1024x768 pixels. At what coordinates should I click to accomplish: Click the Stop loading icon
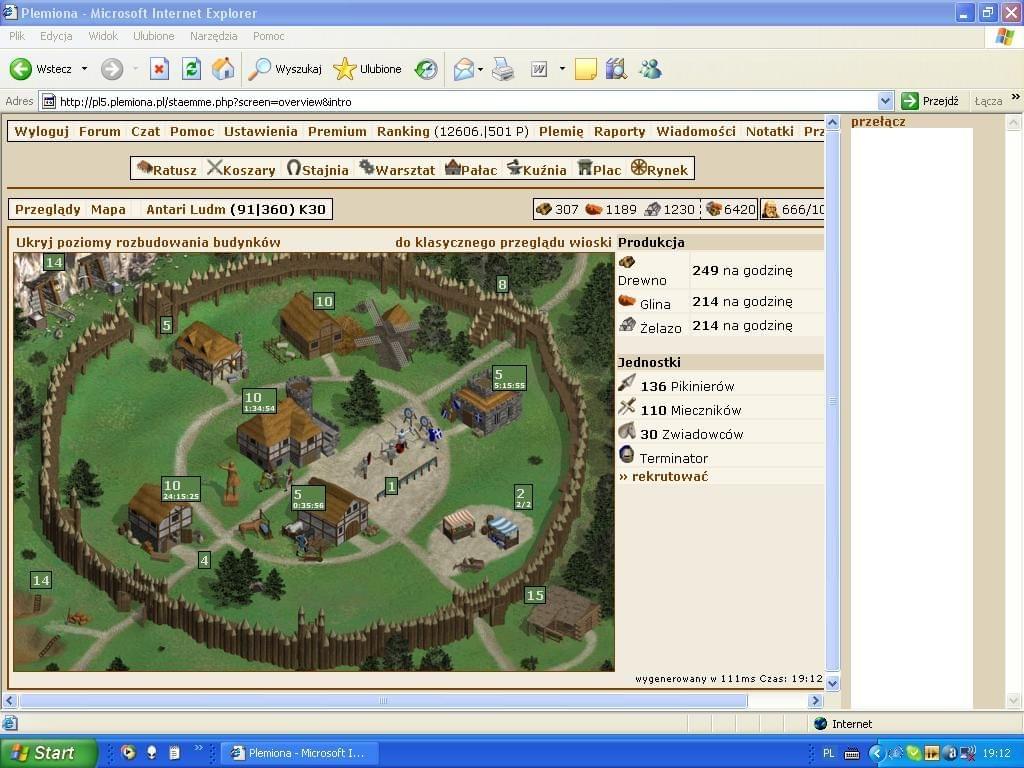pos(159,69)
